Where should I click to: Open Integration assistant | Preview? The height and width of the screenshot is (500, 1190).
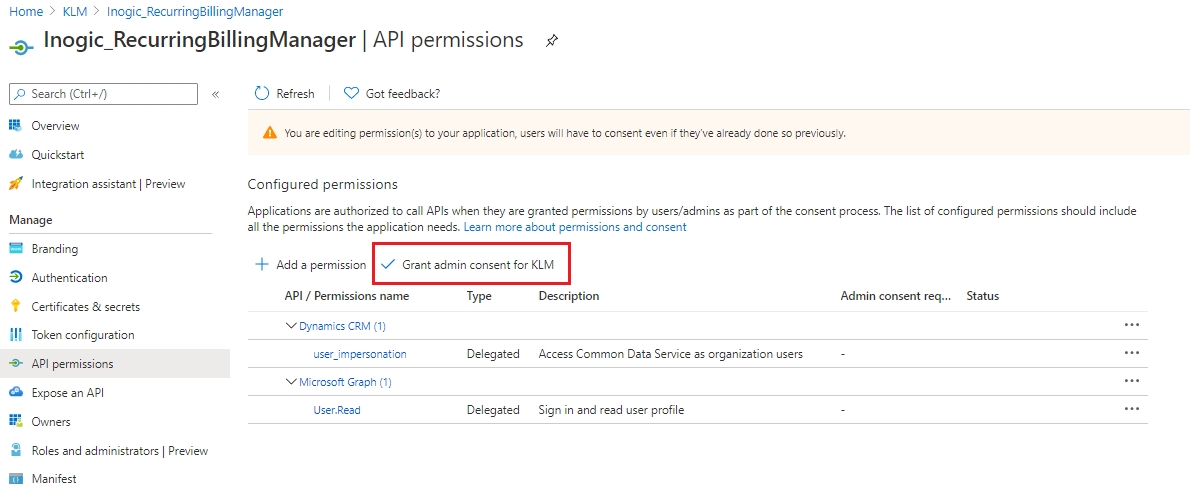pyautogui.click(x=109, y=184)
